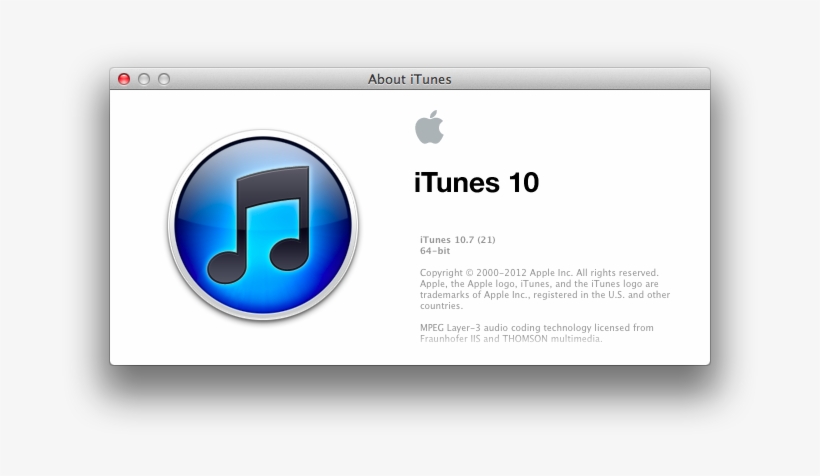Click the gray Apple logo
The image size is (820, 476).
429,127
